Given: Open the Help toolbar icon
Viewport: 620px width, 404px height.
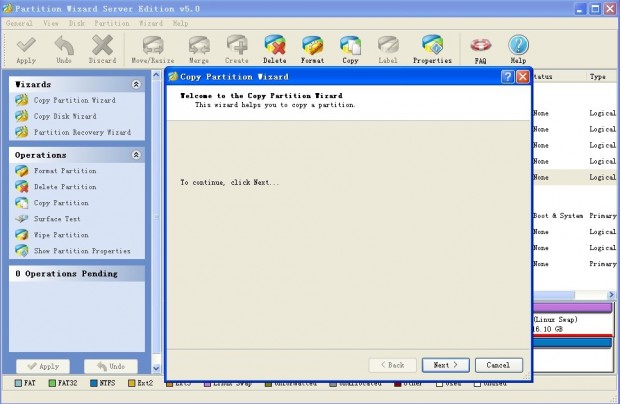Looking at the screenshot, I should point(518,49).
